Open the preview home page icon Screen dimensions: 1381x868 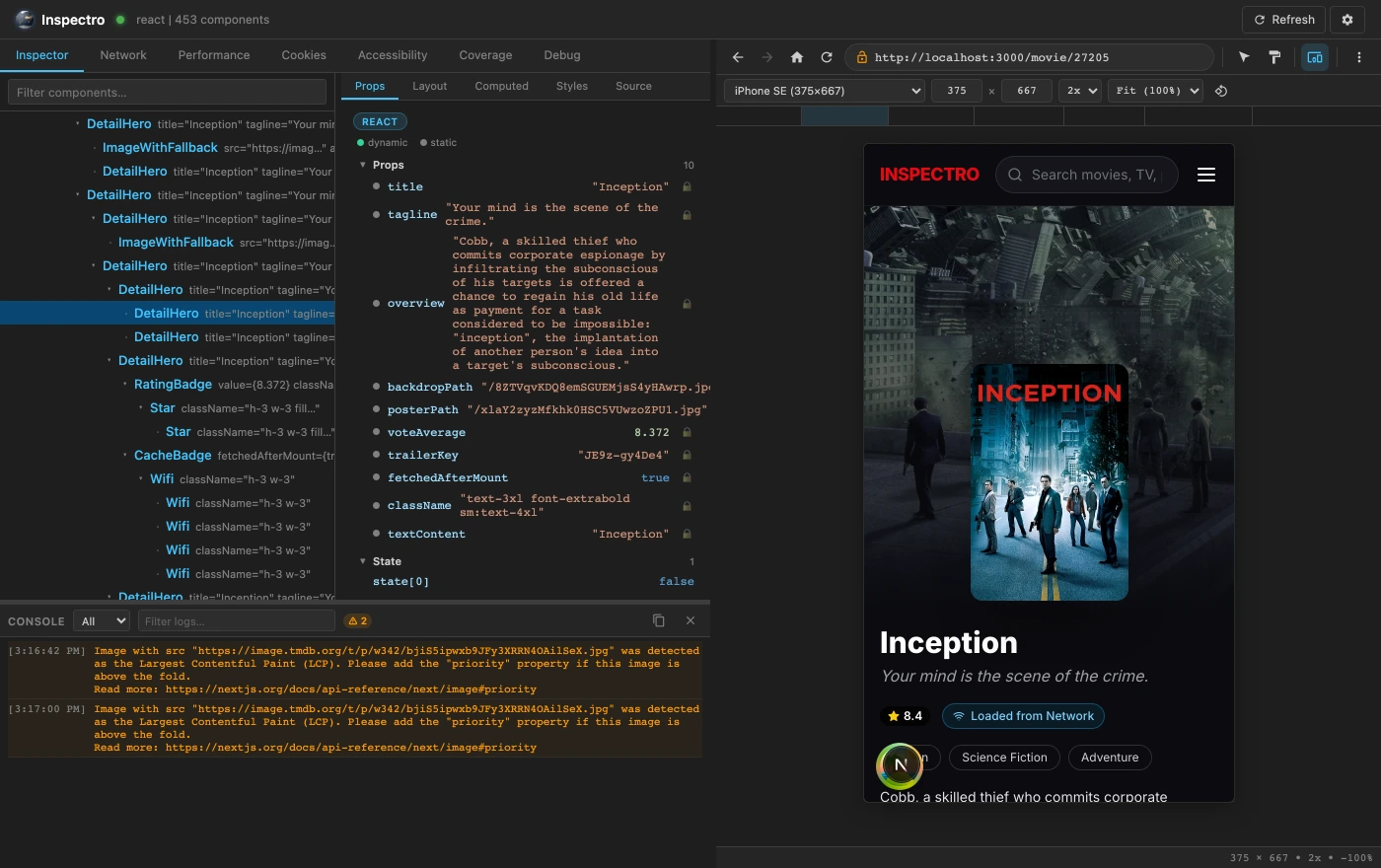pyautogui.click(x=797, y=57)
